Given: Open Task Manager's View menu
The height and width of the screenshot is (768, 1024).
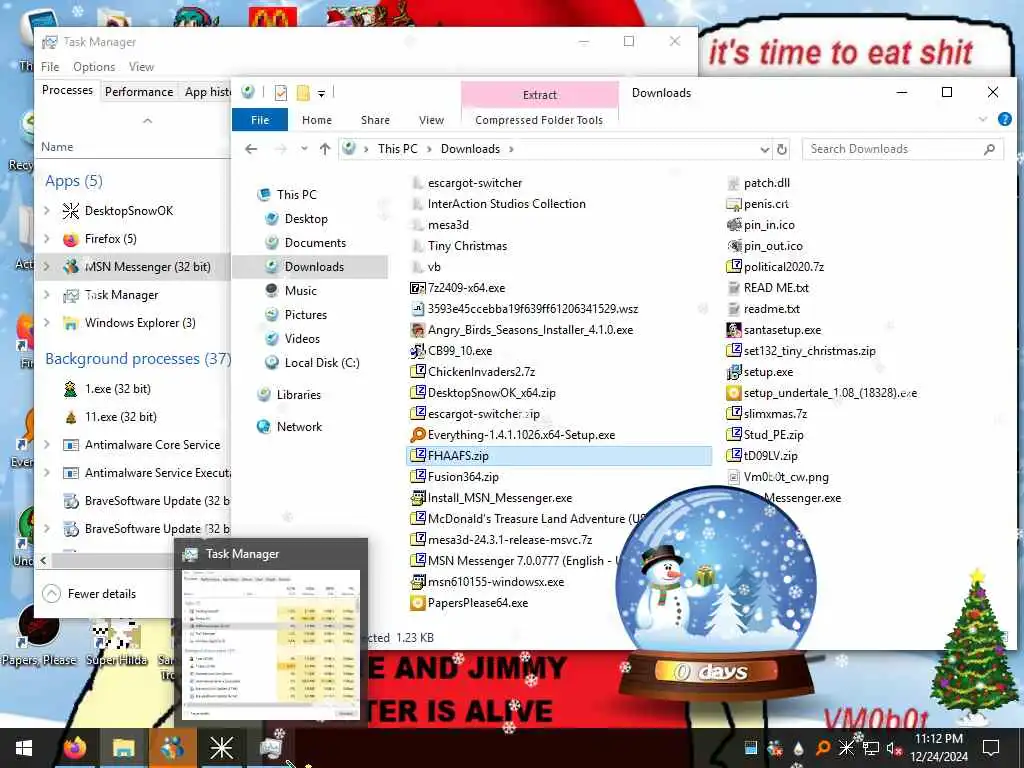Looking at the screenshot, I should [x=141, y=67].
